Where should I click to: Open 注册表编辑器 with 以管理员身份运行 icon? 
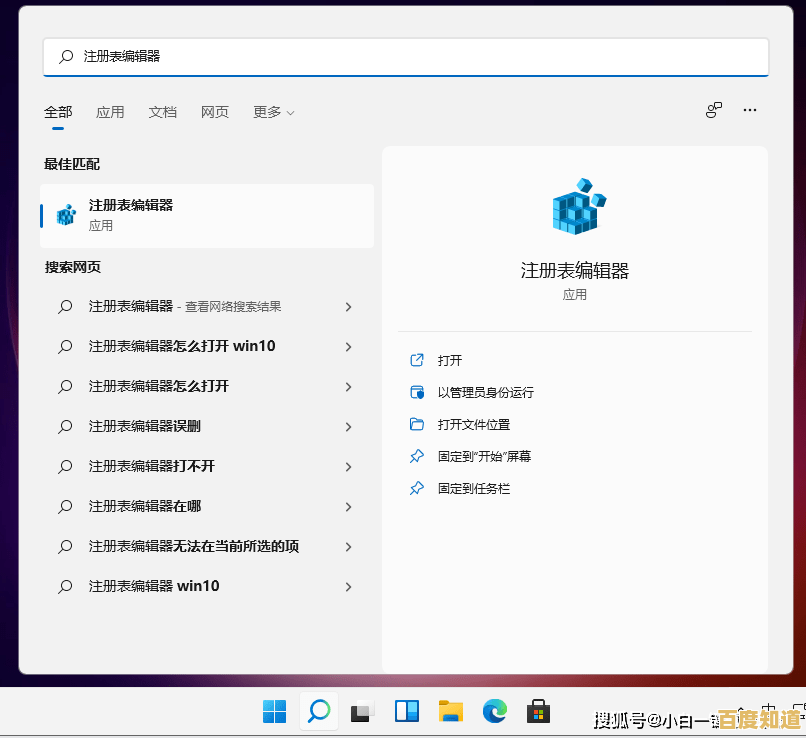[417, 392]
